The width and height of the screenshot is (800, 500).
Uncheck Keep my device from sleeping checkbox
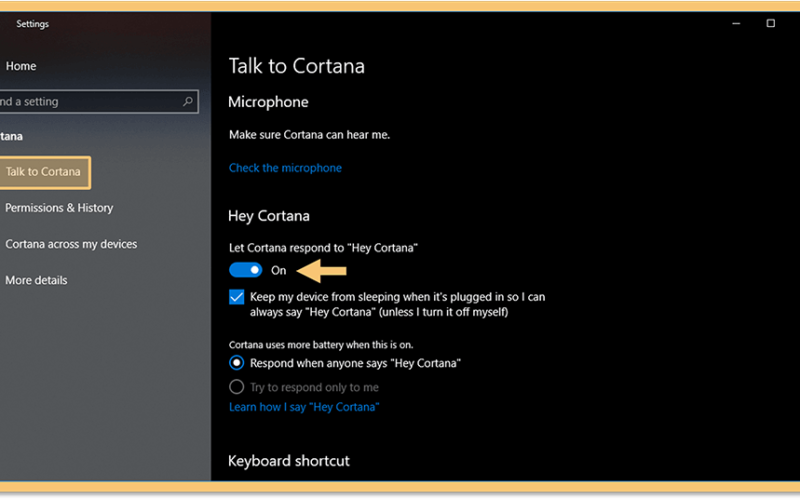tap(236, 296)
